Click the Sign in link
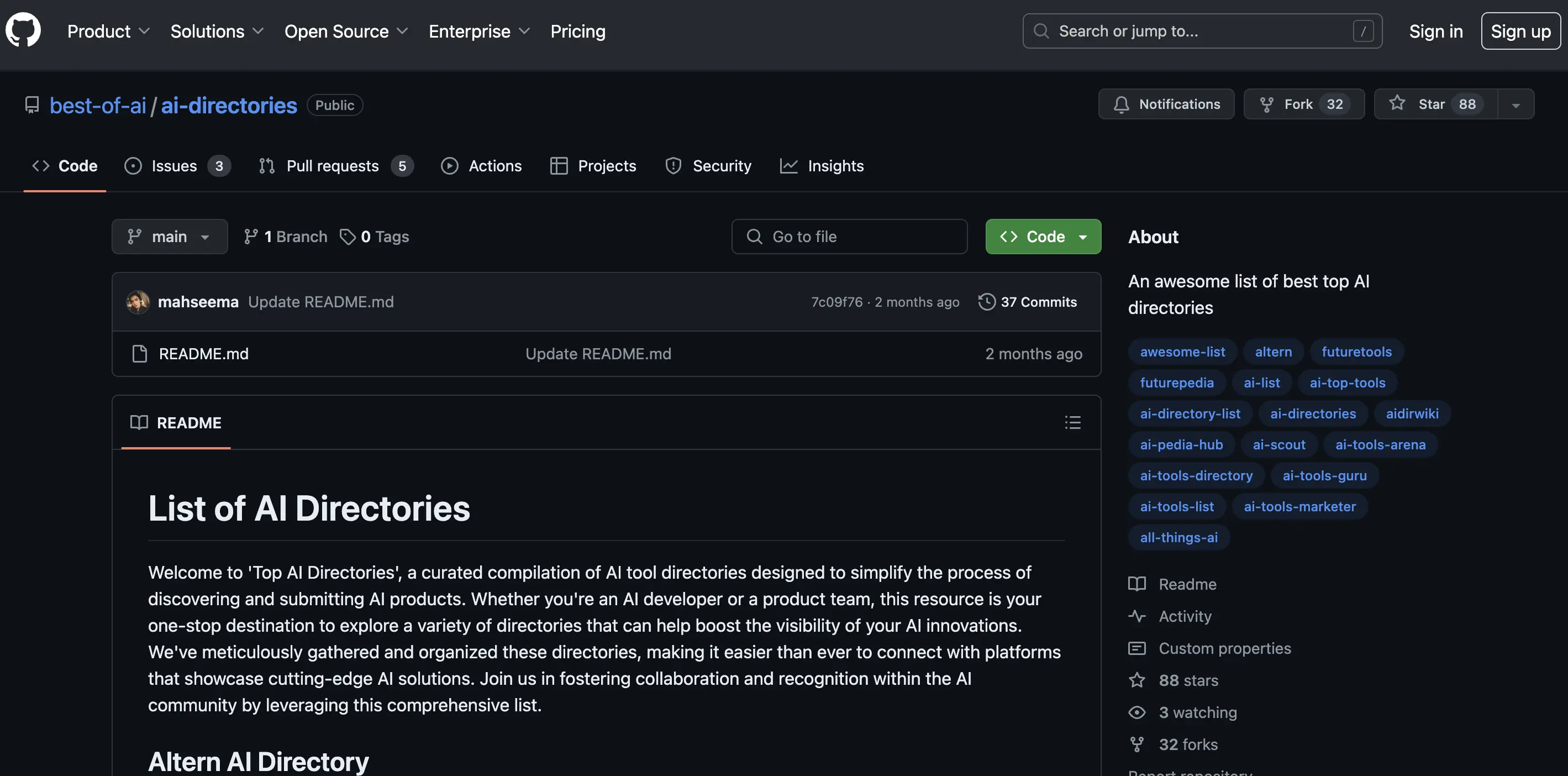The width and height of the screenshot is (1568, 776). click(1436, 31)
